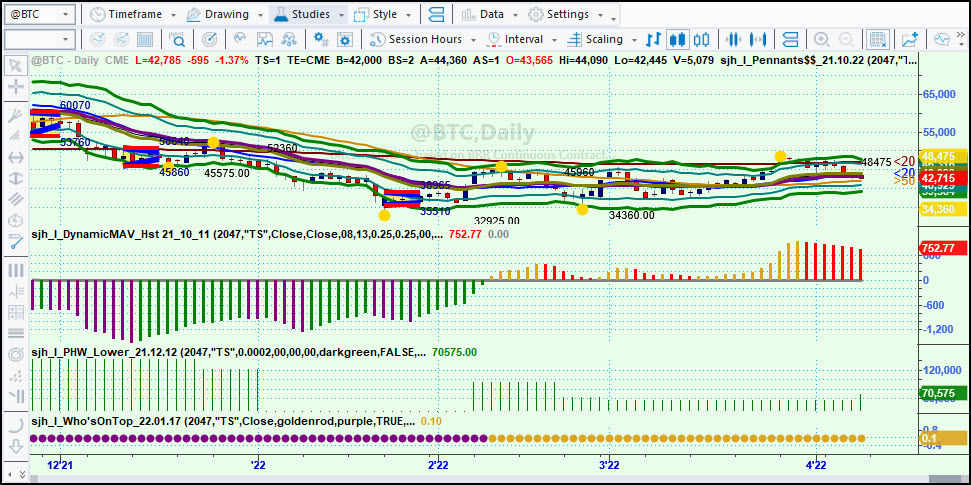Expand the Style dropdown arrow

point(408,14)
